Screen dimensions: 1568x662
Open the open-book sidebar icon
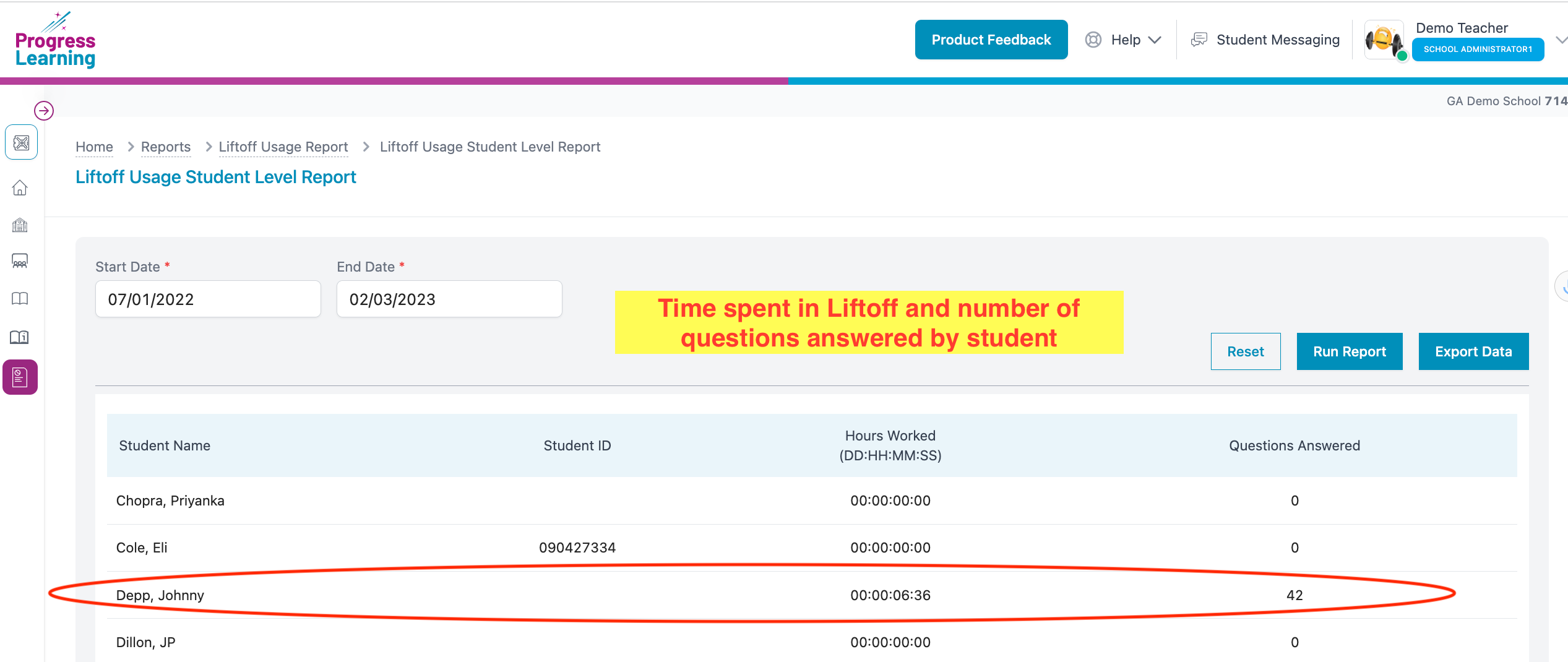20,299
